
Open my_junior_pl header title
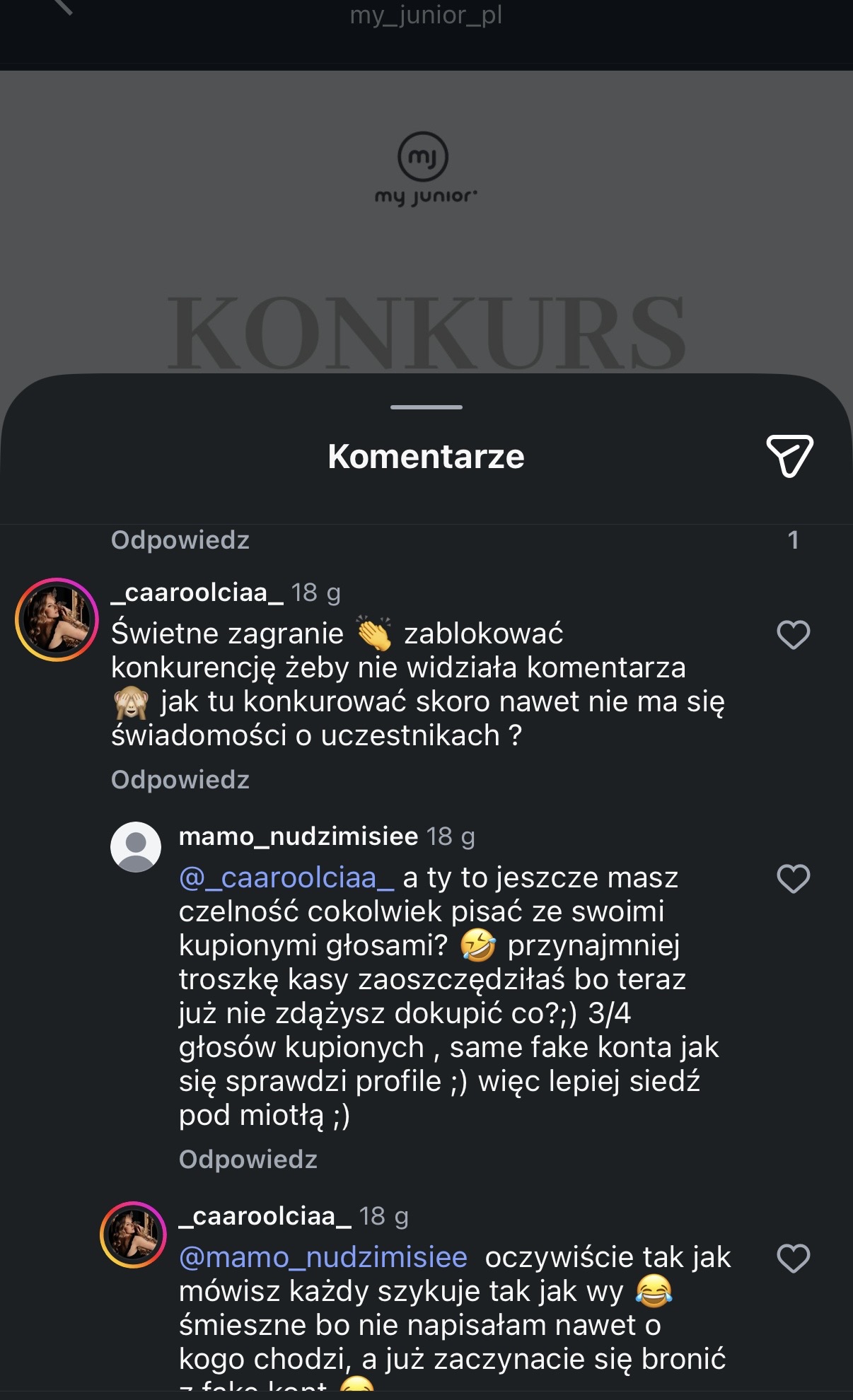point(426,14)
